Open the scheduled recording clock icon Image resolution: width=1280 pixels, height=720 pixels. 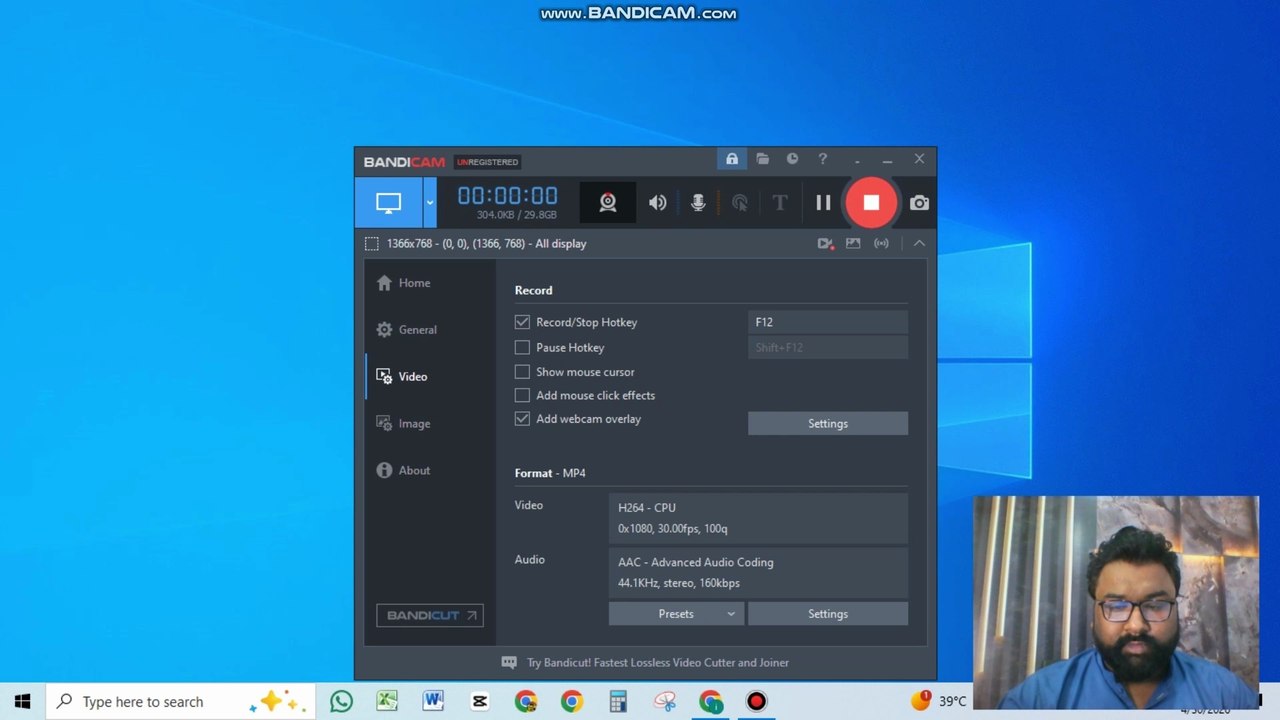click(792, 159)
